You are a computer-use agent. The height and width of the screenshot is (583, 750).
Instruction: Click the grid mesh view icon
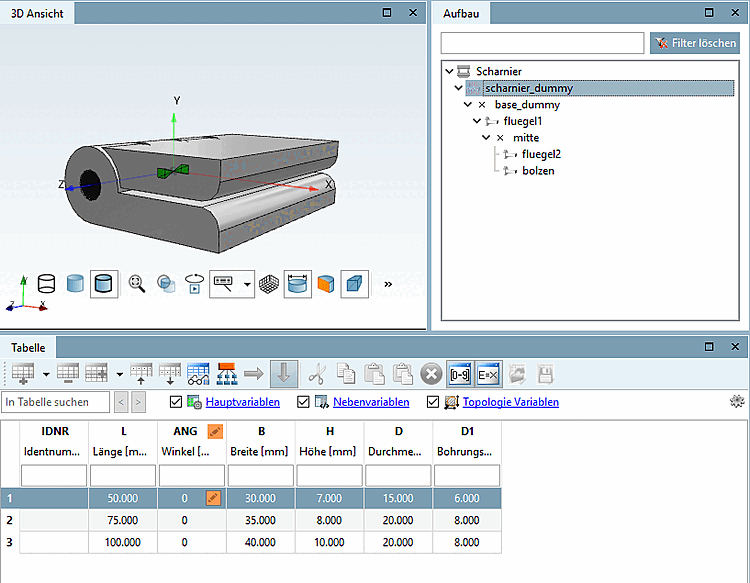click(x=270, y=284)
